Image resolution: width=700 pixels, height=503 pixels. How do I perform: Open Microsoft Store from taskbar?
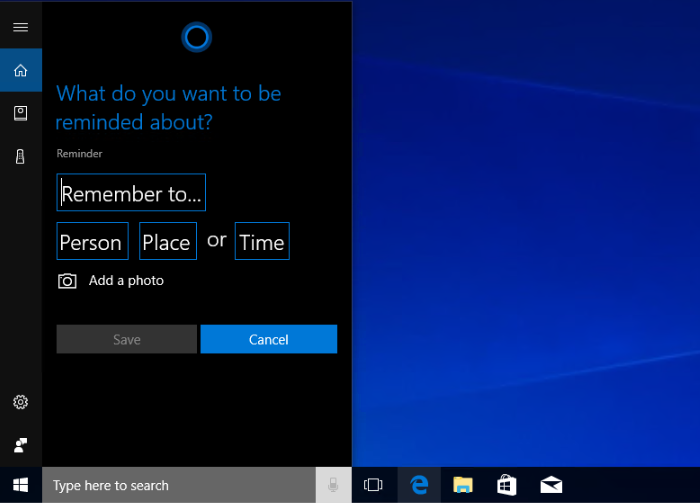tap(507, 485)
